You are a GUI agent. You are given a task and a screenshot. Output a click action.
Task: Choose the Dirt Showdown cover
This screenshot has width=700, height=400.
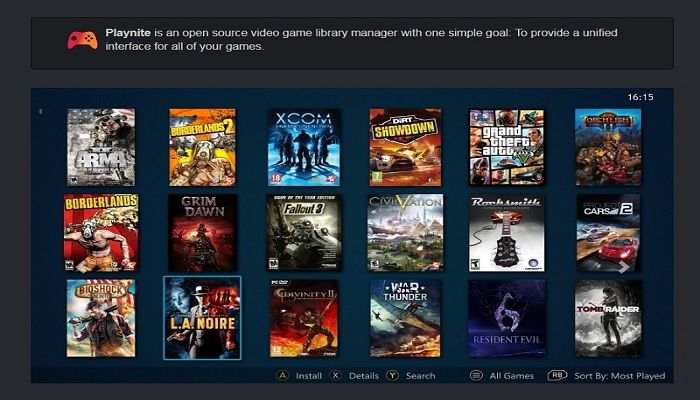(x=405, y=147)
